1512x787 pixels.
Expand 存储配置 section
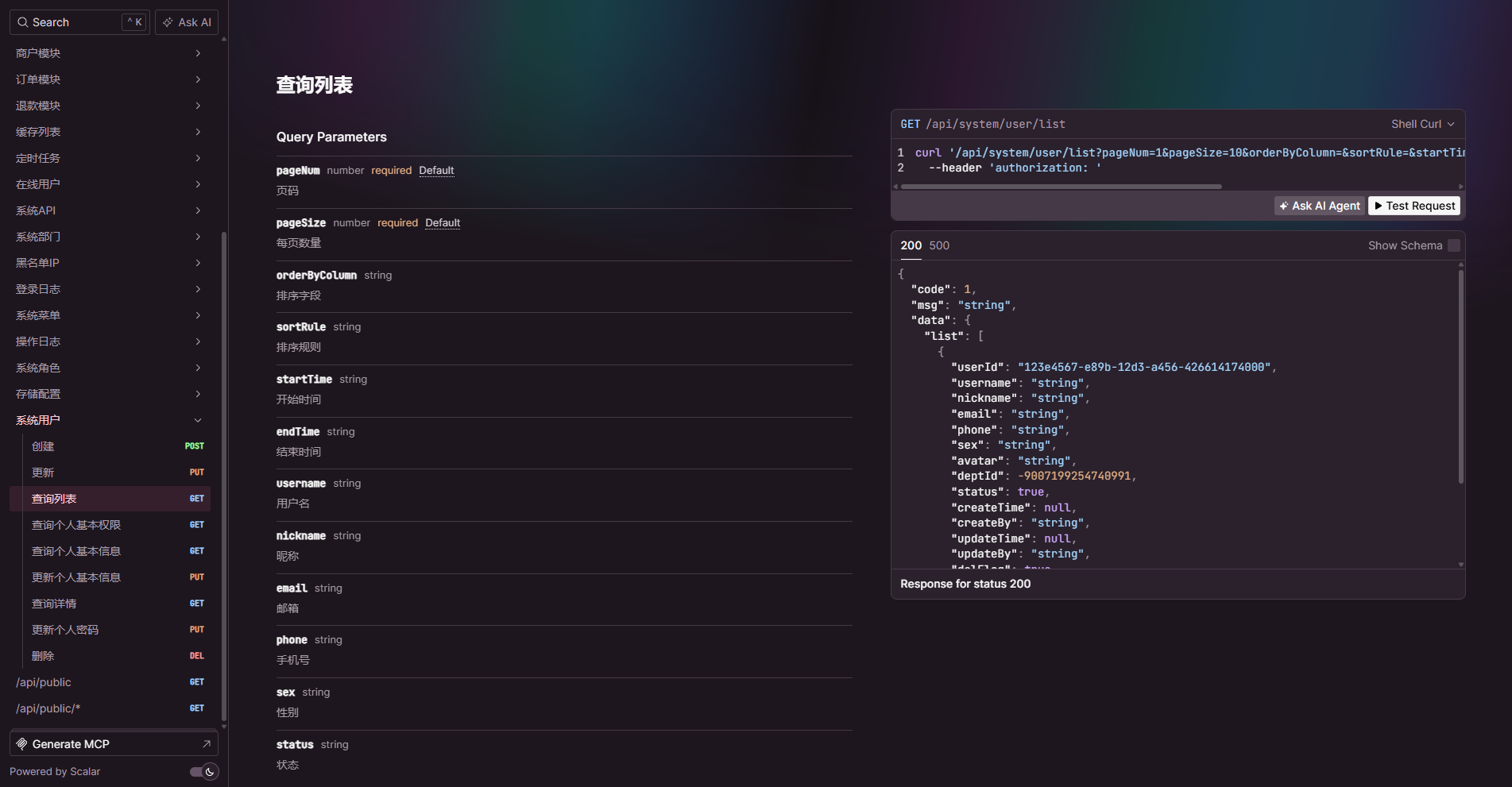pos(109,394)
